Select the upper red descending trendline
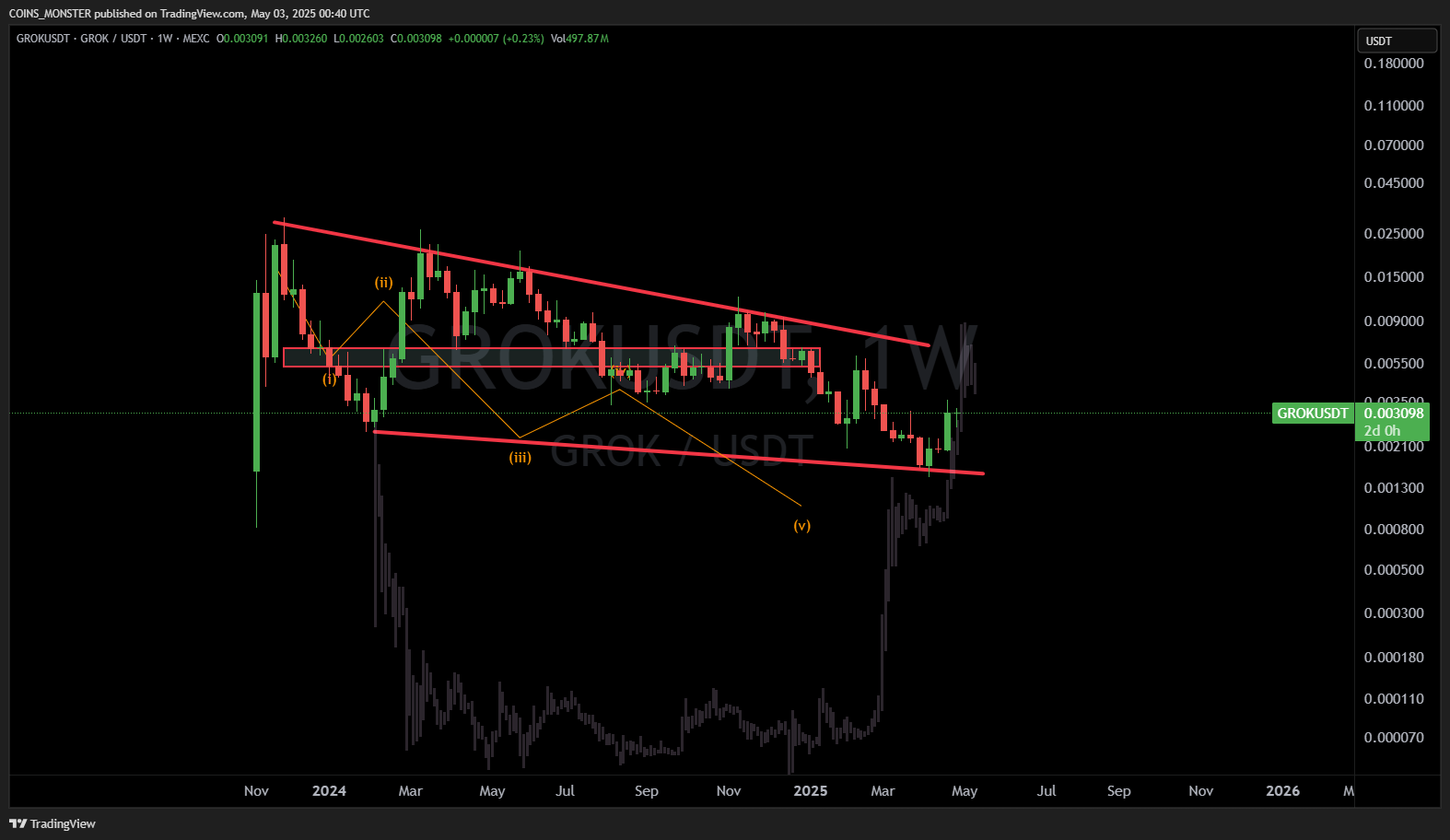 point(601,284)
